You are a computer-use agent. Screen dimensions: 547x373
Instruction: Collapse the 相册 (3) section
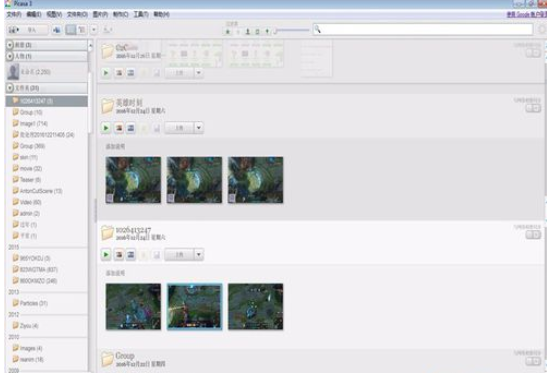pos(10,45)
